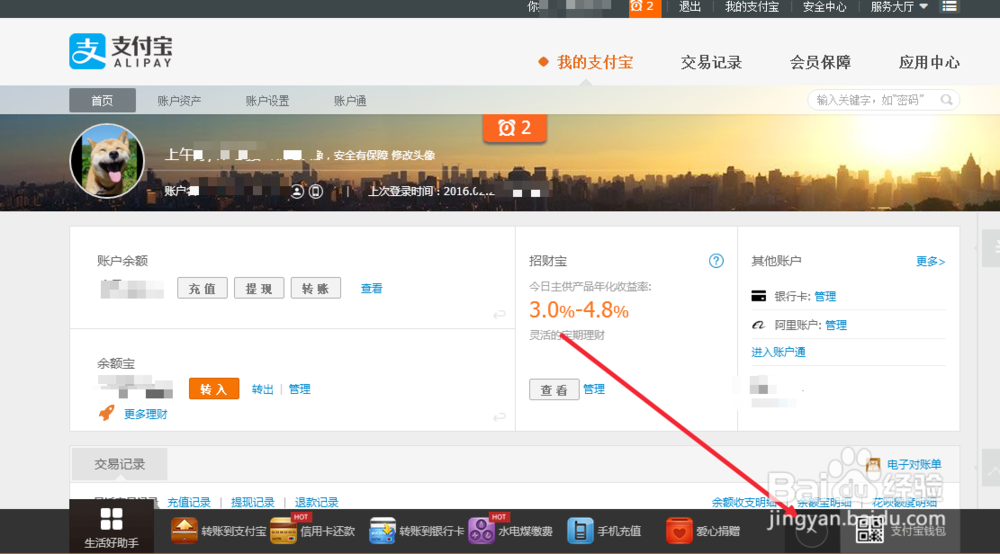Click 爱心捐赠 heart icon
The height and width of the screenshot is (554, 1000).
(x=679, y=530)
